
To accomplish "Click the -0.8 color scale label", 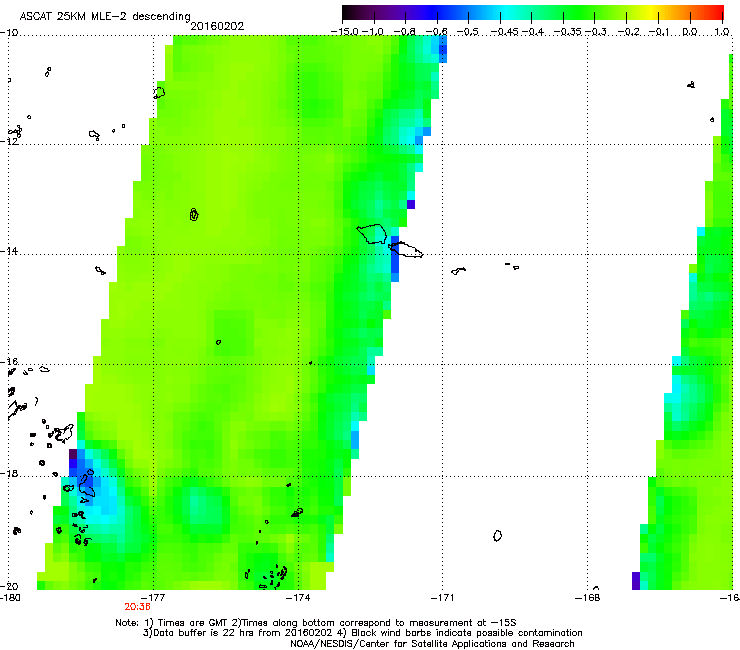I will (x=404, y=32).
